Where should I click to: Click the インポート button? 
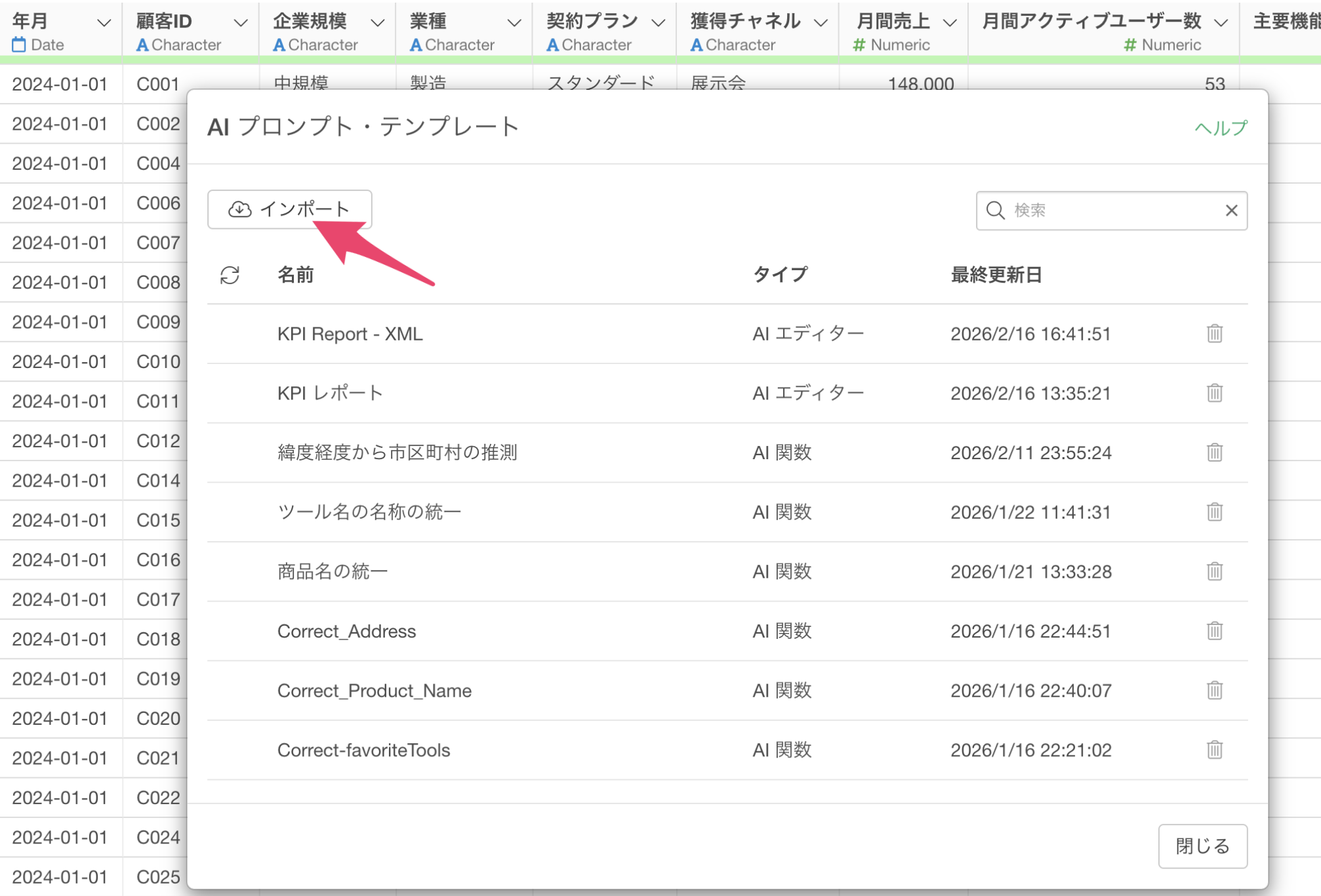click(x=289, y=209)
